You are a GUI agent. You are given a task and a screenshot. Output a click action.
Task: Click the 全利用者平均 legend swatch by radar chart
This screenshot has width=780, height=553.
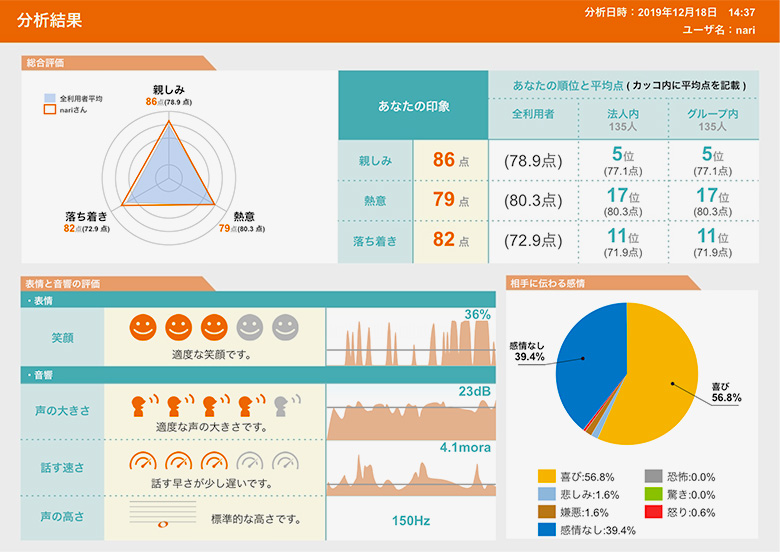(48, 99)
